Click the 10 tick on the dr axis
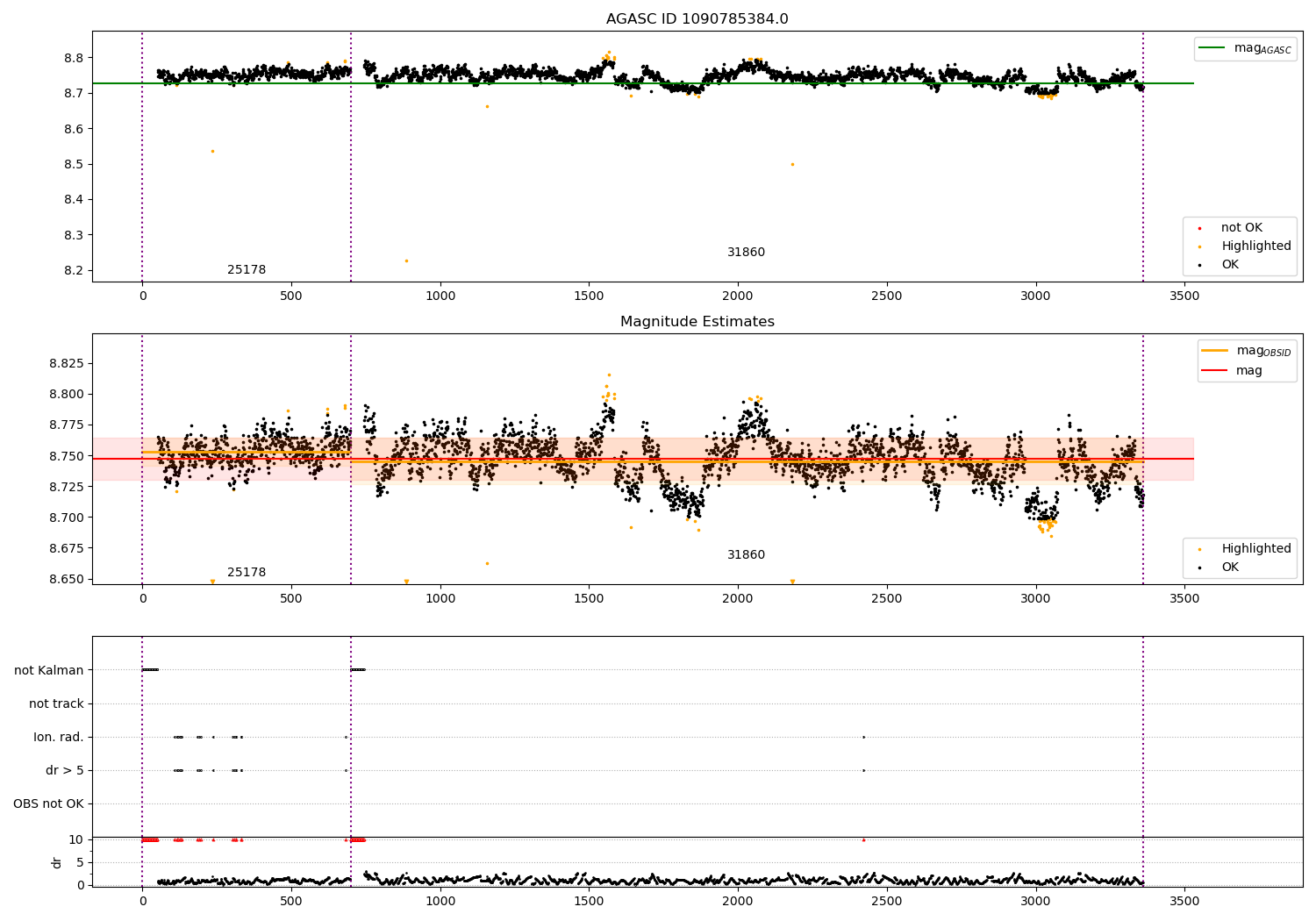The height and width of the screenshot is (921, 1316). [77, 839]
